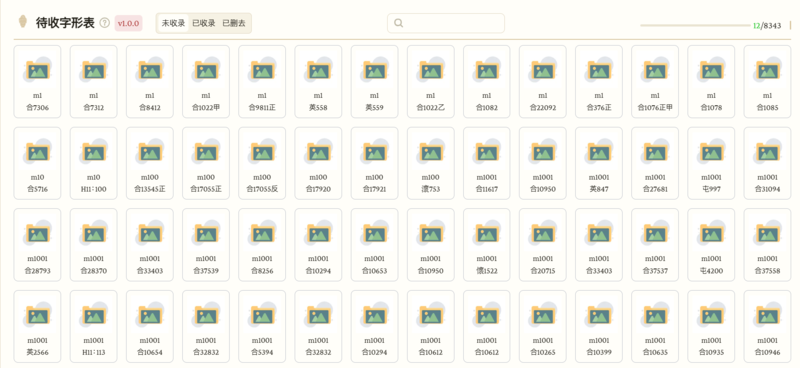Click the label text 合10935
Viewport: 800px width, 368px height.
pyautogui.click(x=711, y=352)
